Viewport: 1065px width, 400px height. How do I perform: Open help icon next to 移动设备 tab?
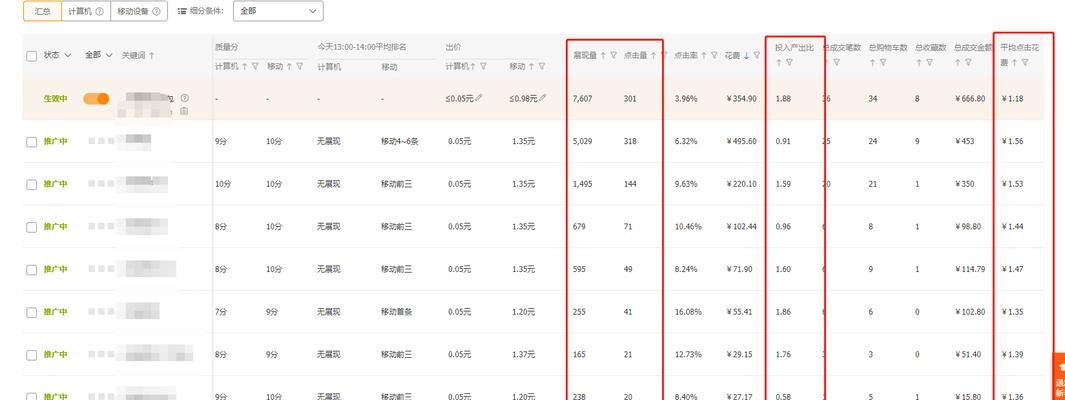point(157,11)
